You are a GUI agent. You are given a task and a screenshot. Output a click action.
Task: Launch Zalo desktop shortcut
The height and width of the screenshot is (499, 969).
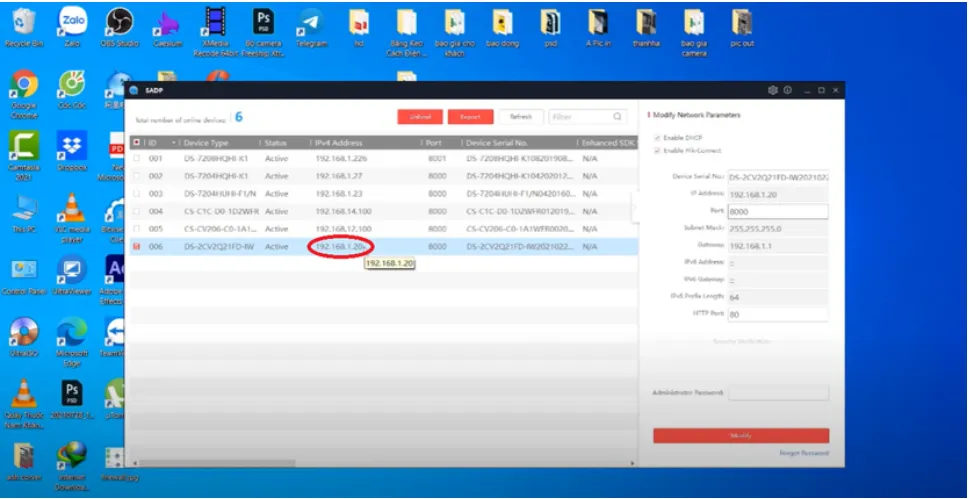coord(72,28)
